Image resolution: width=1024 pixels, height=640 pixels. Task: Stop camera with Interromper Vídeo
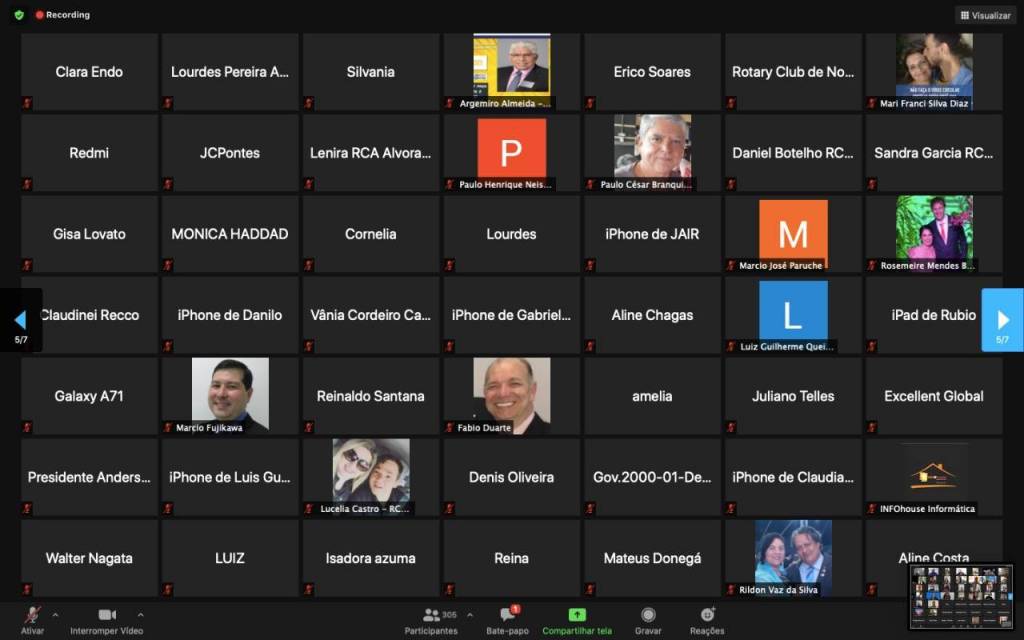(106, 619)
